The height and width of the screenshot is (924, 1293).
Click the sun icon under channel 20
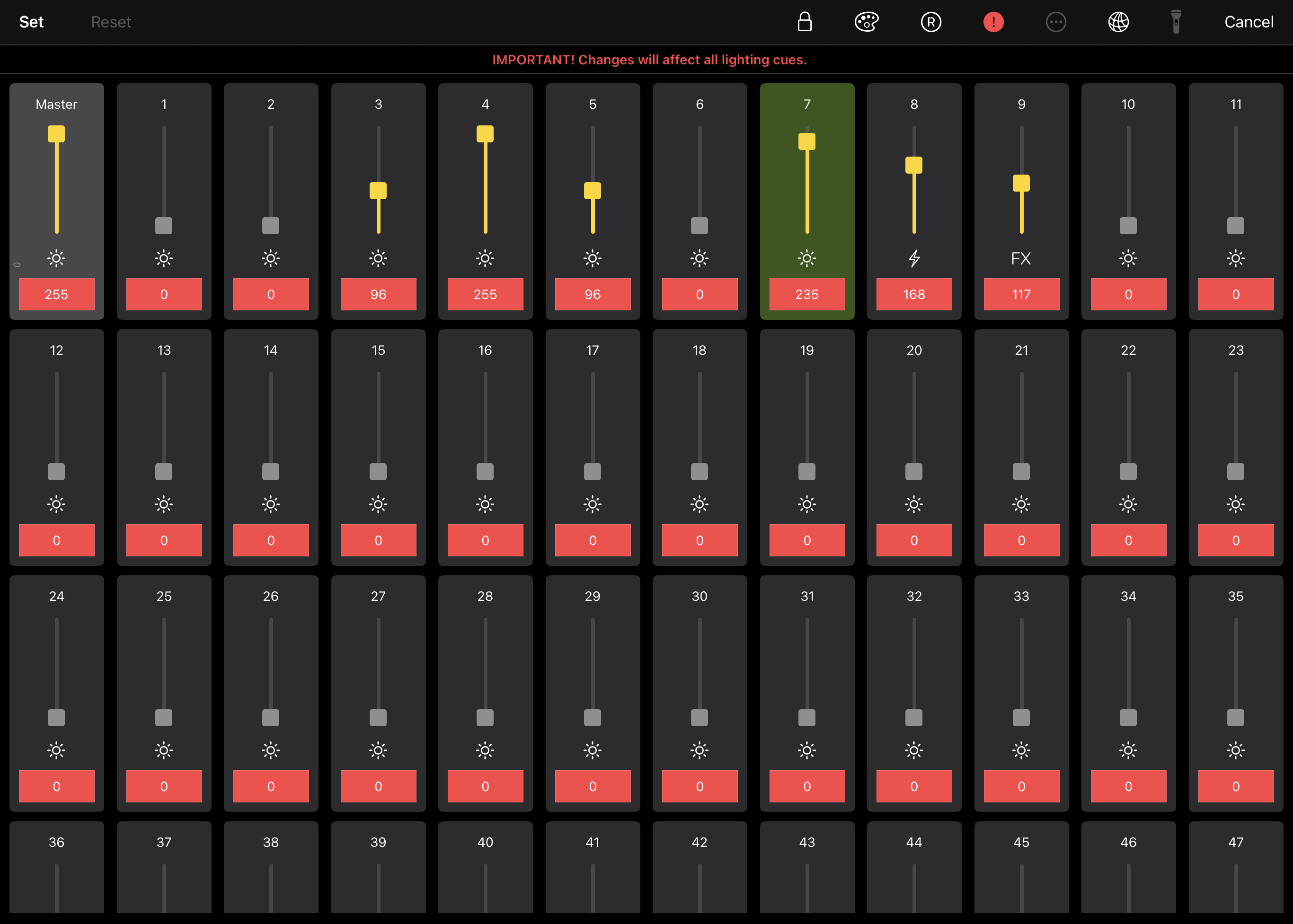pyautogui.click(x=914, y=504)
